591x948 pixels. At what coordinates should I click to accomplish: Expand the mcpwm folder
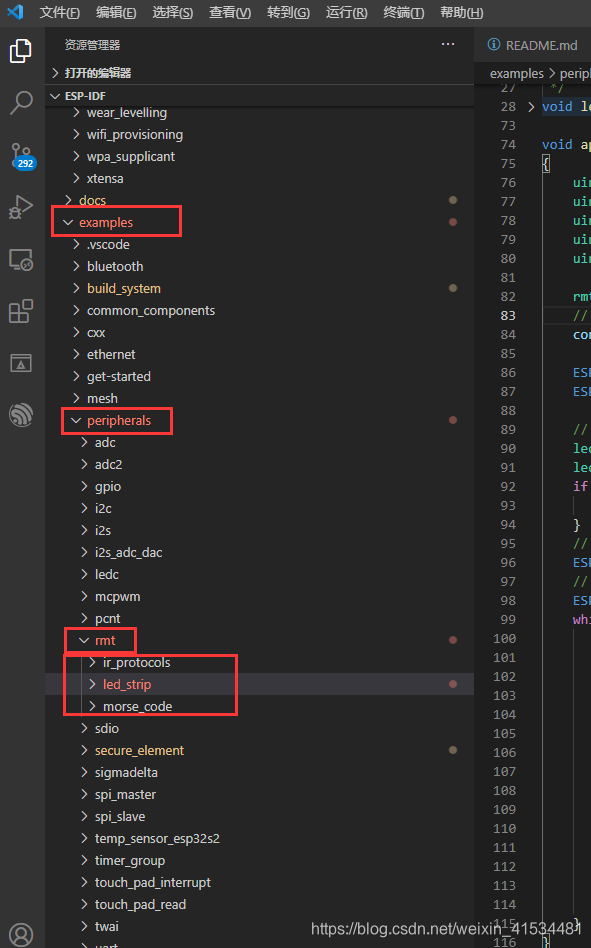click(x=260, y=596)
